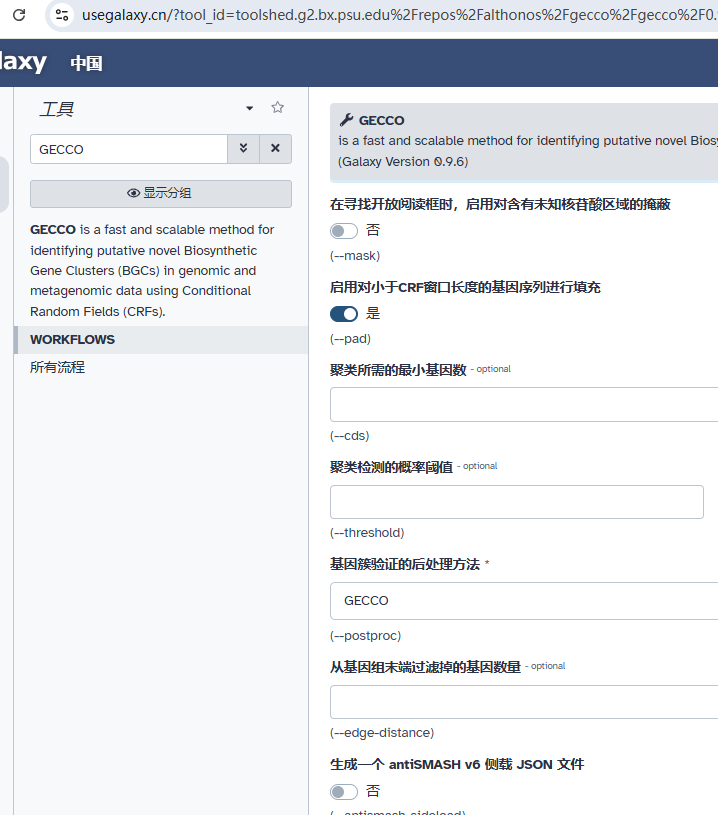Open the tools panel dropdown caret
Screen dimensions: 718x815
[x=250, y=108]
